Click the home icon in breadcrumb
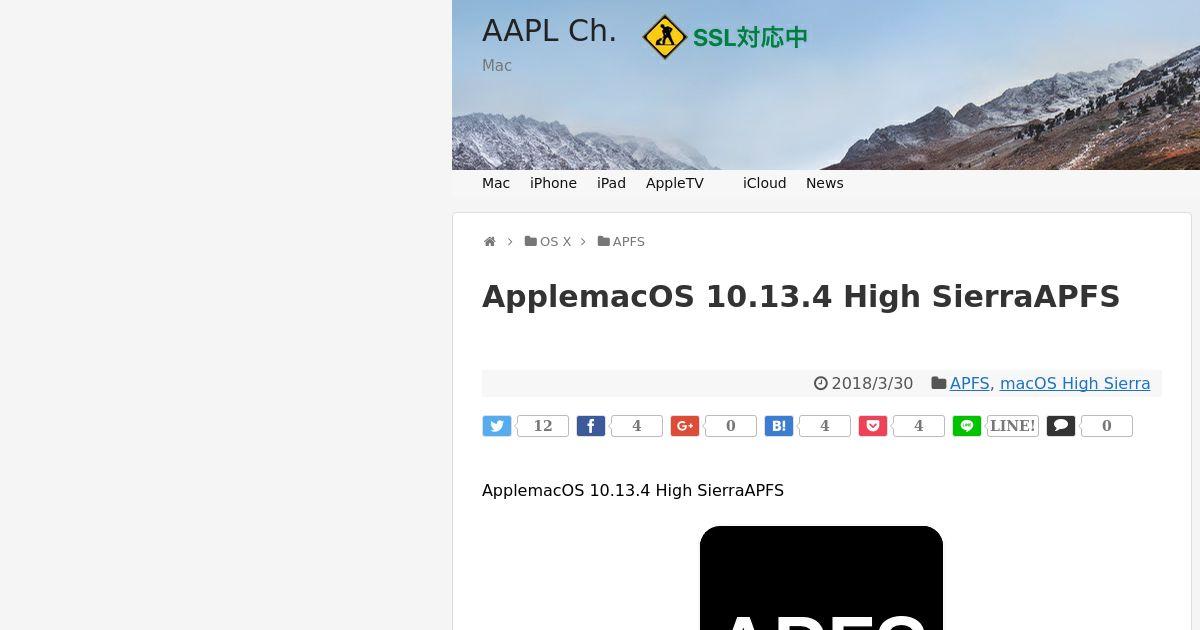This screenshot has height=630, width=1200. pos(490,242)
